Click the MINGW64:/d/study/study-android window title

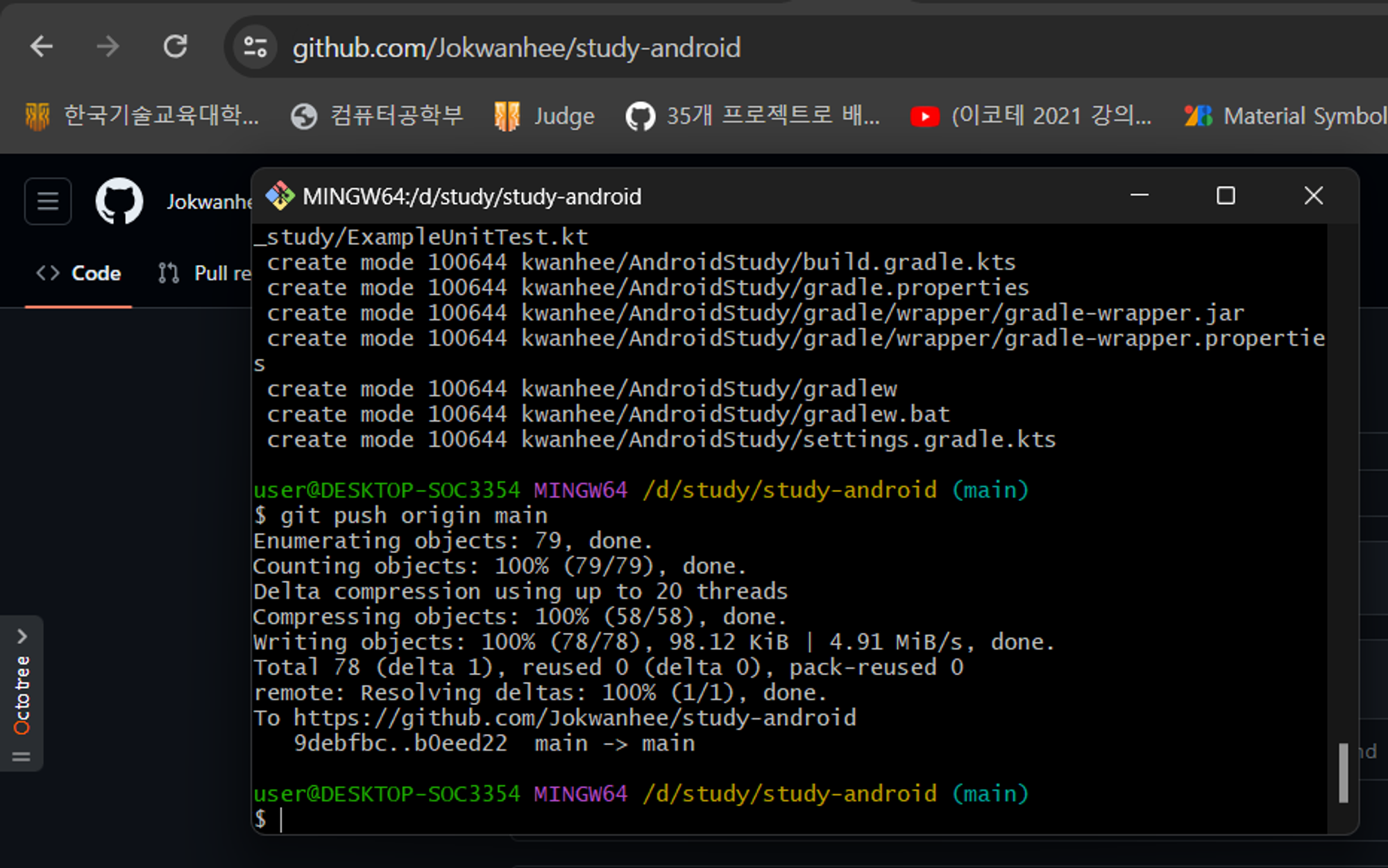click(x=472, y=196)
